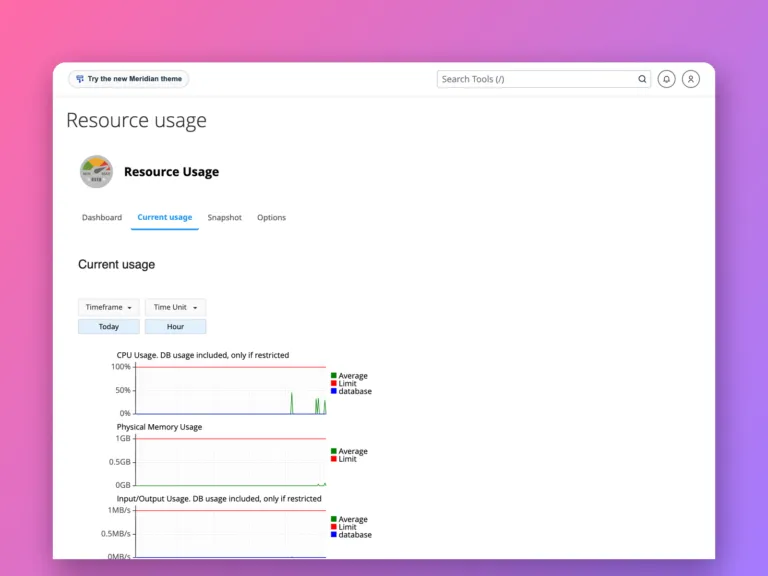Click the 'Physical Memory Usage' chart title
The image size is (768, 576).
(x=159, y=427)
